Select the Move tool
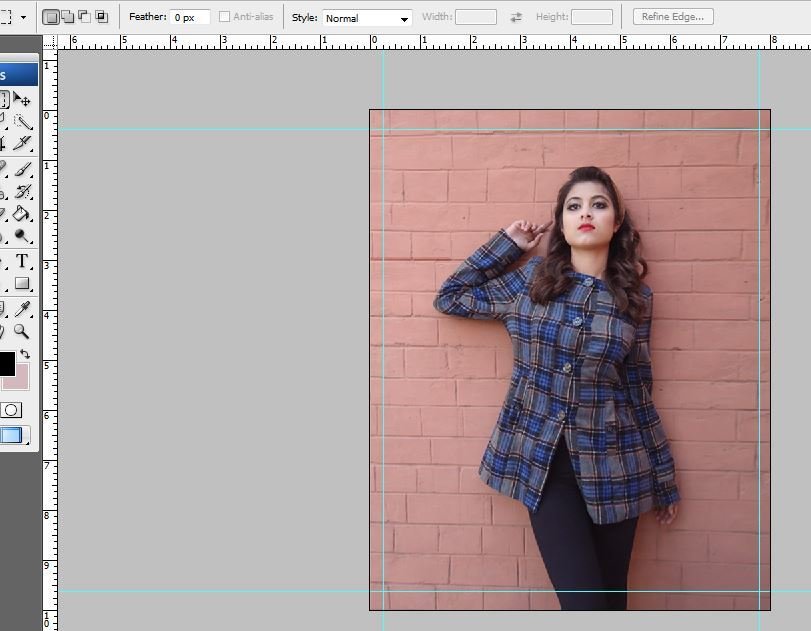 point(22,100)
